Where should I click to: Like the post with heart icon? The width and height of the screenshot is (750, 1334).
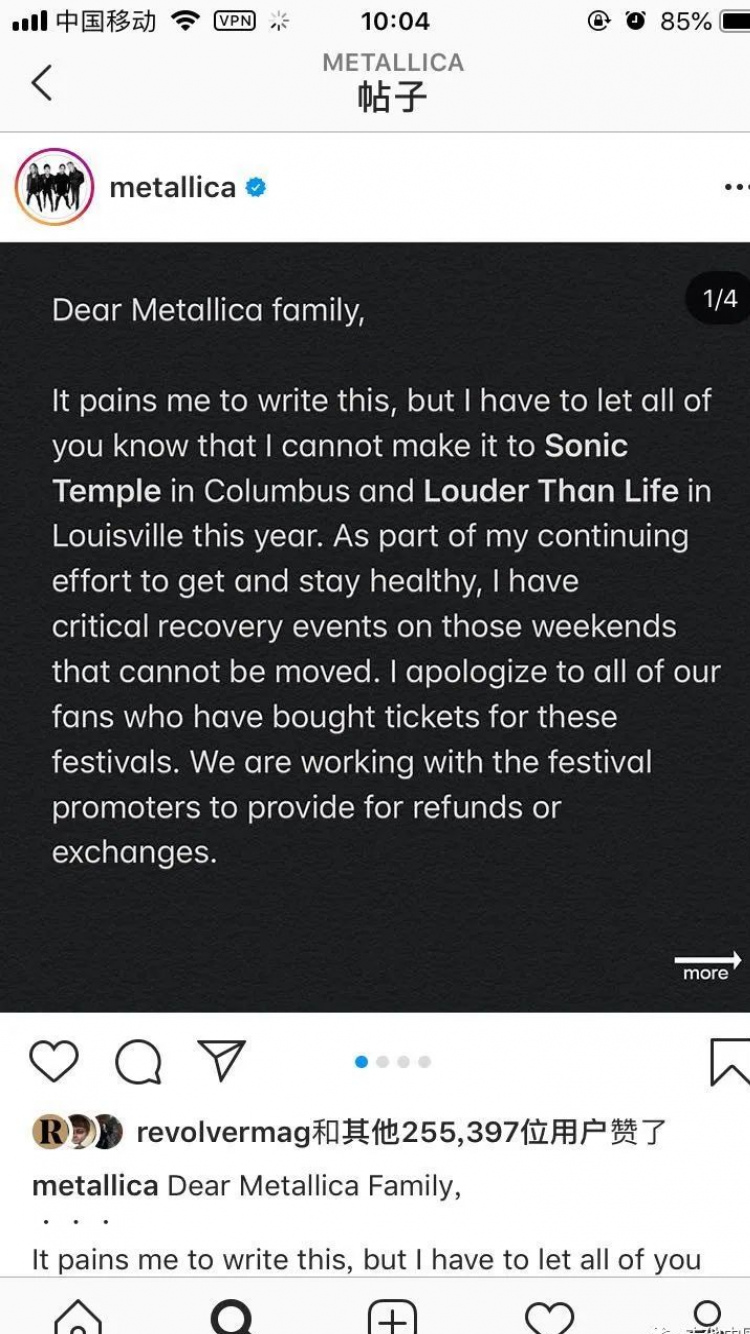(x=54, y=1061)
